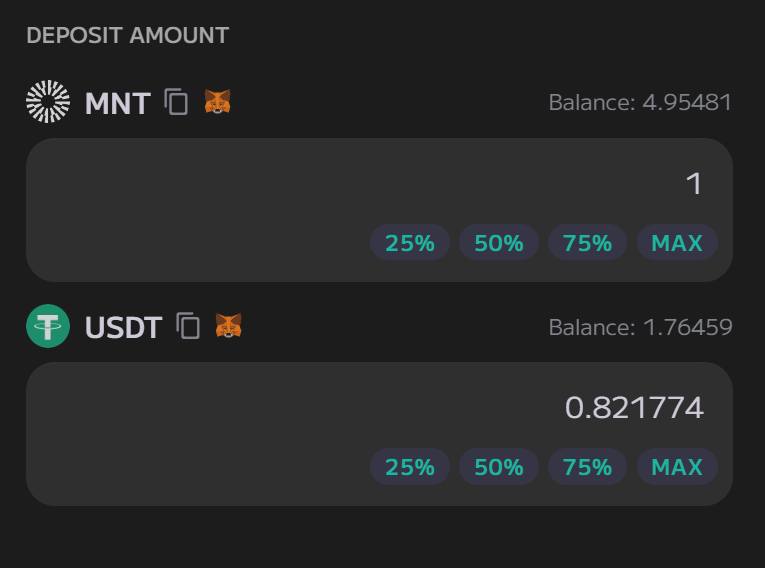This screenshot has width=765, height=568.
Task: Set MNT deposit to 75%
Action: click(x=587, y=243)
